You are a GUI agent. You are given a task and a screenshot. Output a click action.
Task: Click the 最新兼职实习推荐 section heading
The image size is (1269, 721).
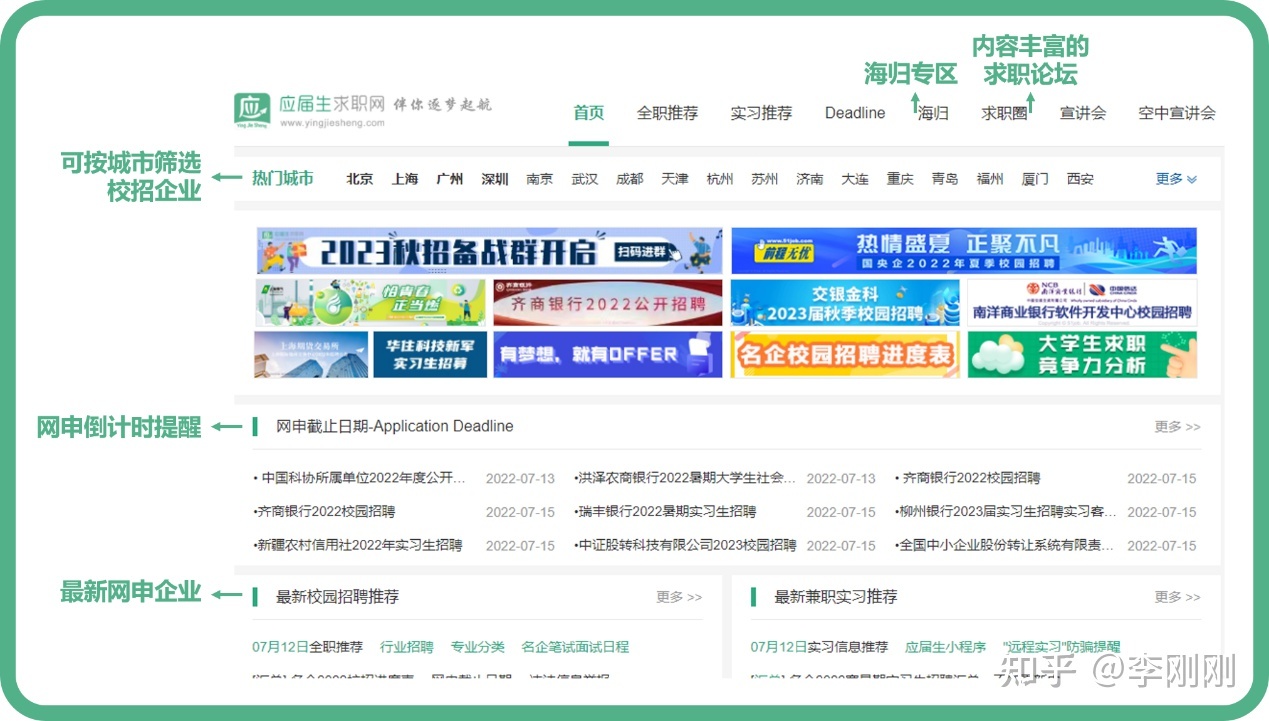pyautogui.click(x=836, y=597)
